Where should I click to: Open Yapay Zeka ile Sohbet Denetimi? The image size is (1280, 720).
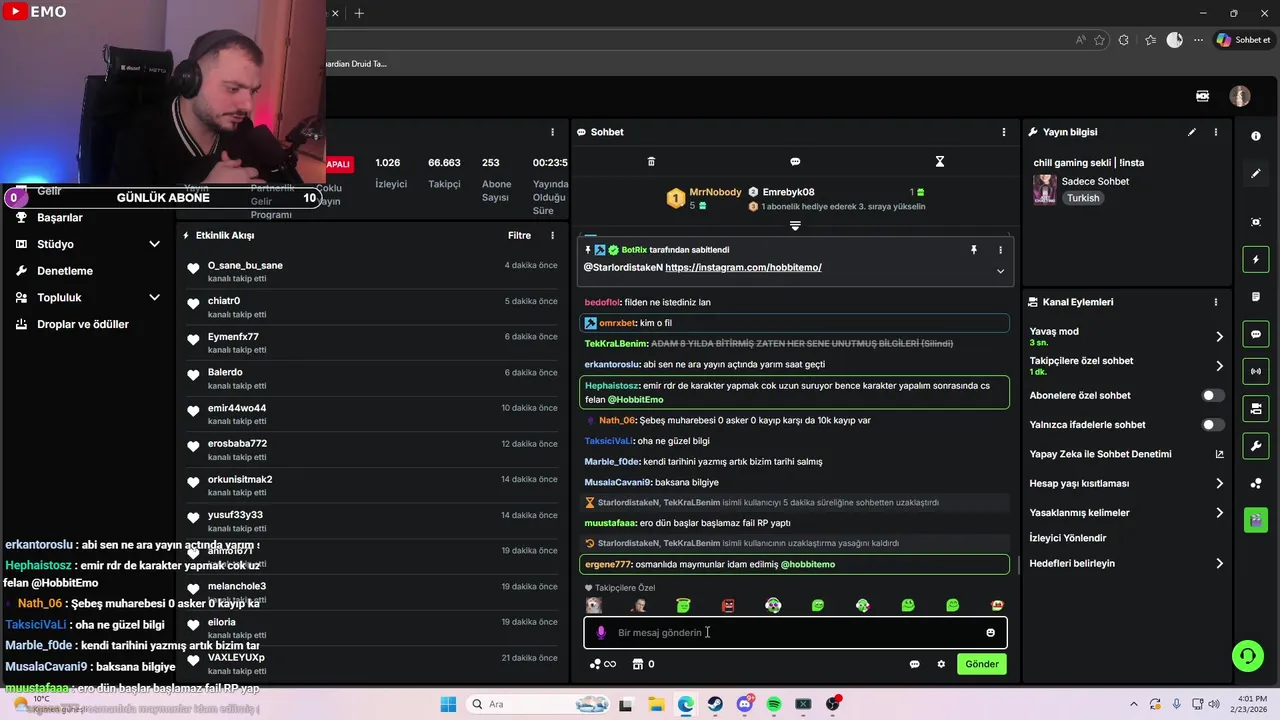tap(1126, 454)
